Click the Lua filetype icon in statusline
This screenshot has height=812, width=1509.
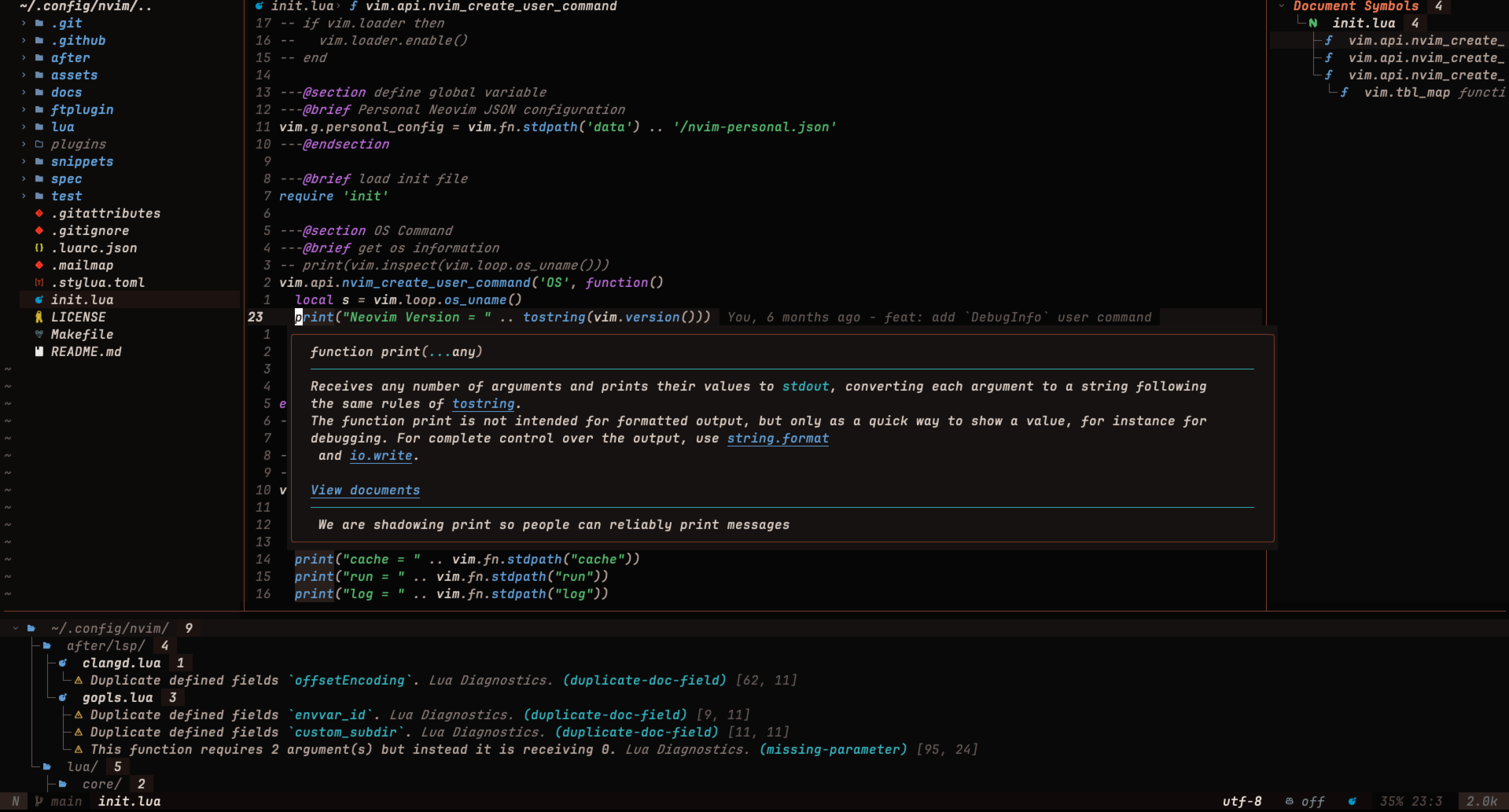click(x=1353, y=802)
